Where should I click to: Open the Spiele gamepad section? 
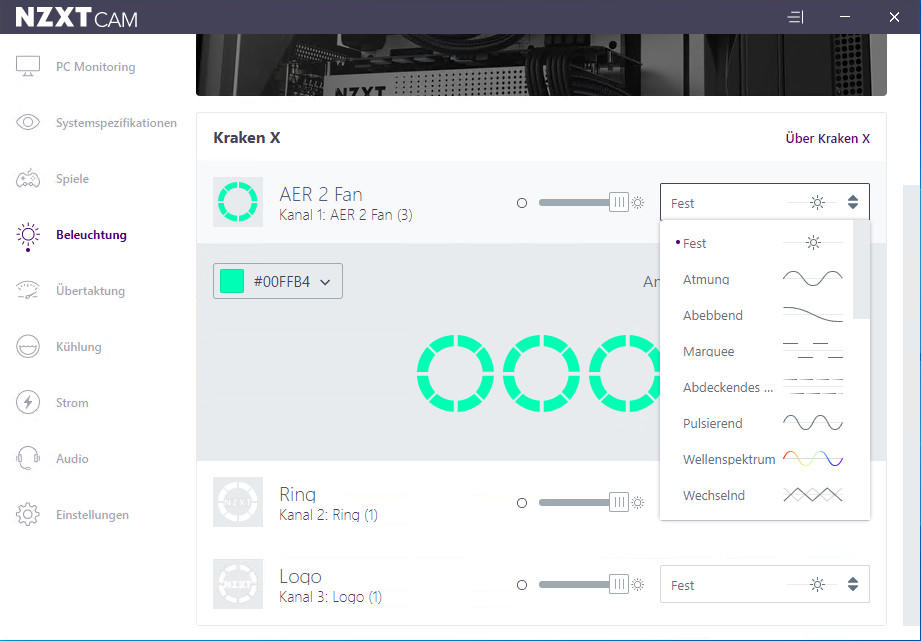(28, 179)
